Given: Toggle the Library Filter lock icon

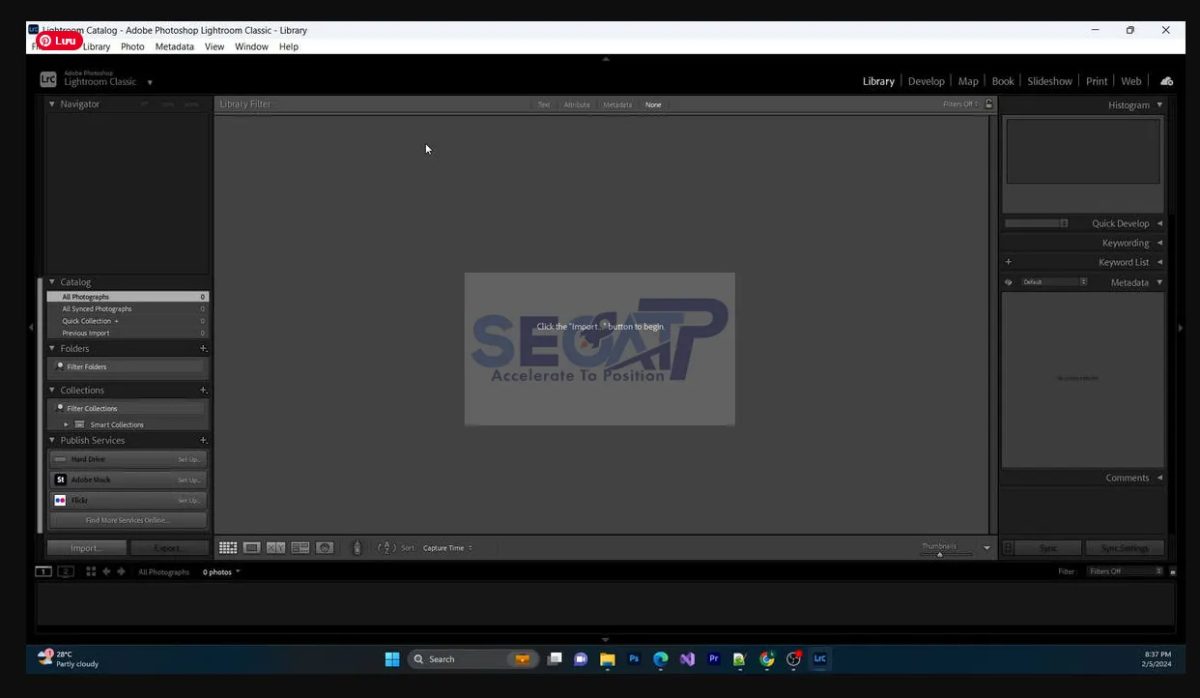Looking at the screenshot, I should coord(989,104).
